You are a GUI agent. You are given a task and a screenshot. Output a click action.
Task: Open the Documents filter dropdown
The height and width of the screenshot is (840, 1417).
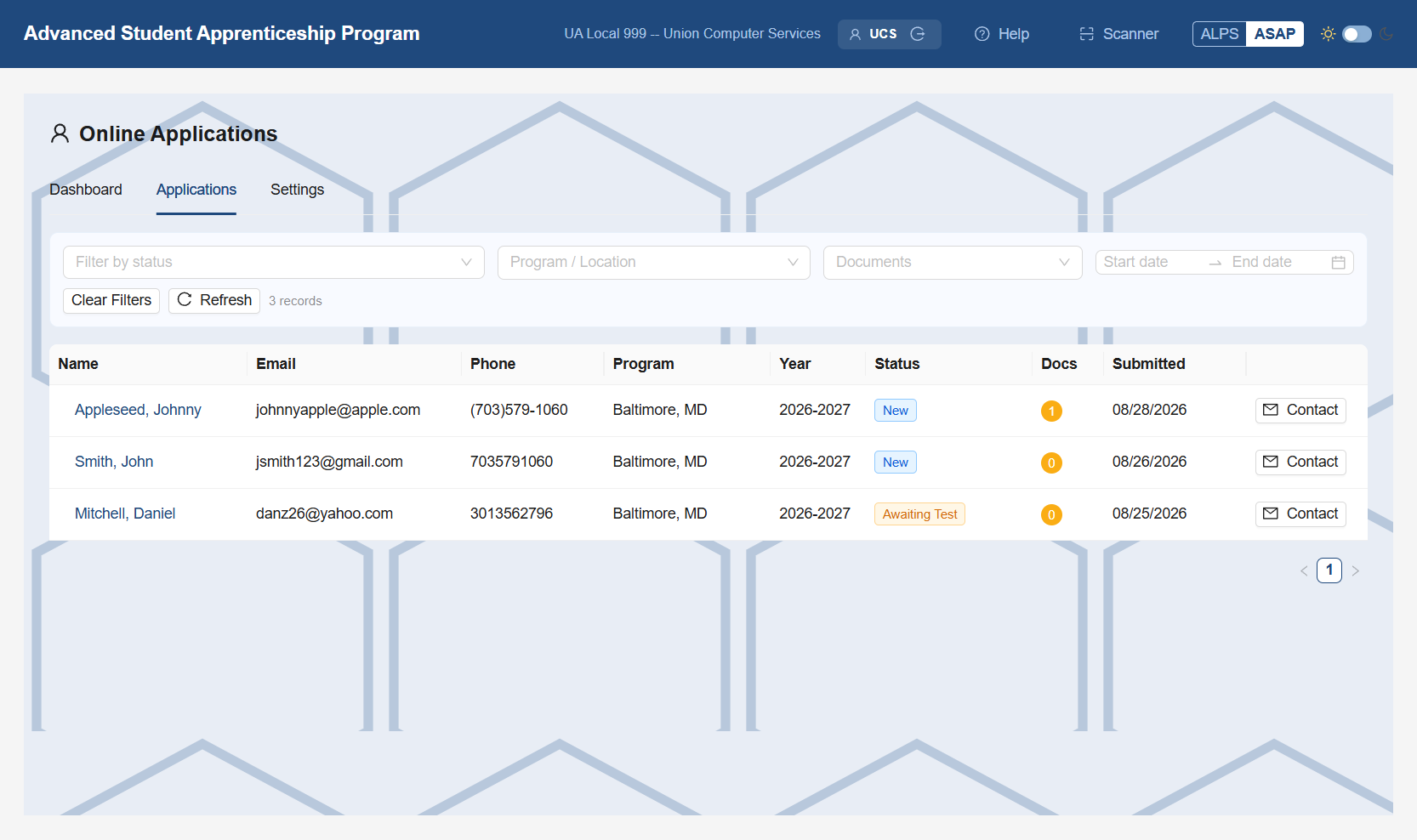pos(953,262)
